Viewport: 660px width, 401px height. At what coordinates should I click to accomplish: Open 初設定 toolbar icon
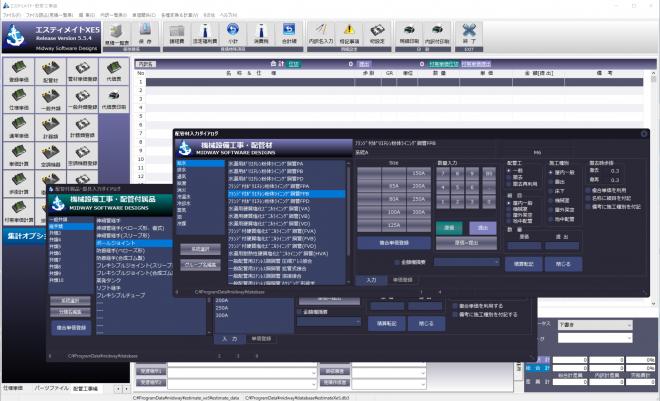coord(377,34)
